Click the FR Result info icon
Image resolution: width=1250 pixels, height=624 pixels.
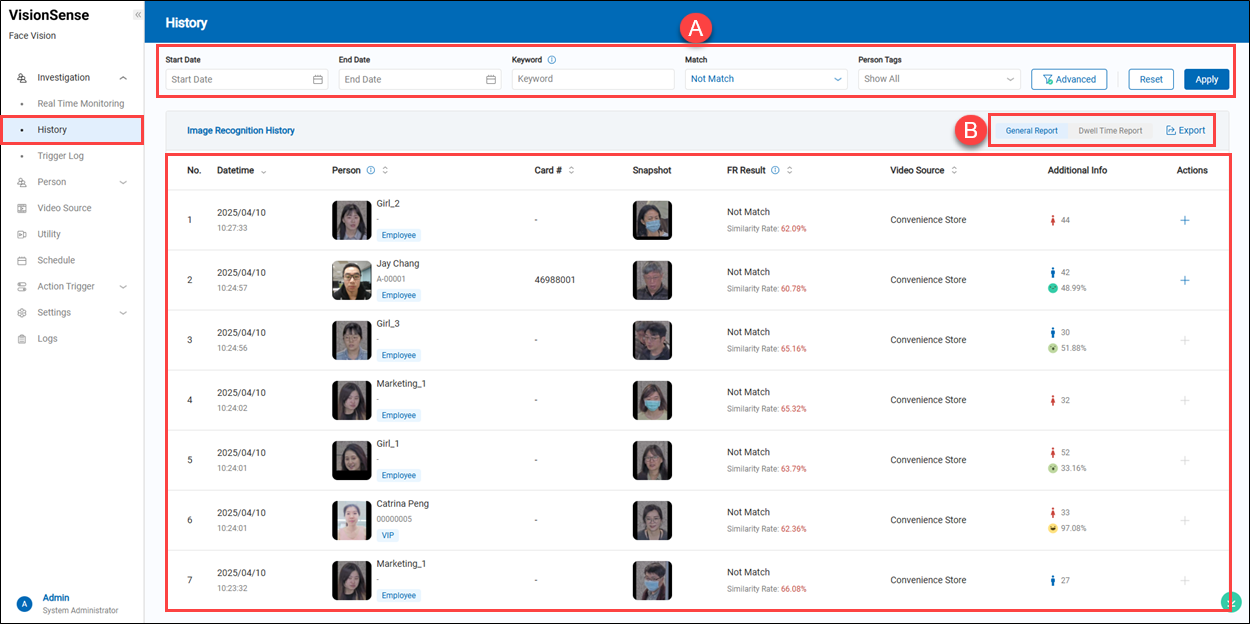tap(776, 170)
